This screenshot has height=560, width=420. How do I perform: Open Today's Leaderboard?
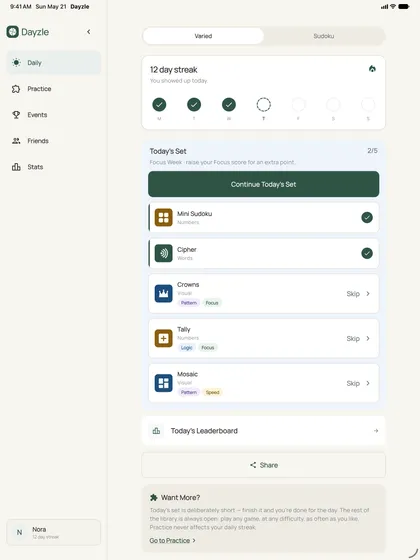tap(264, 431)
